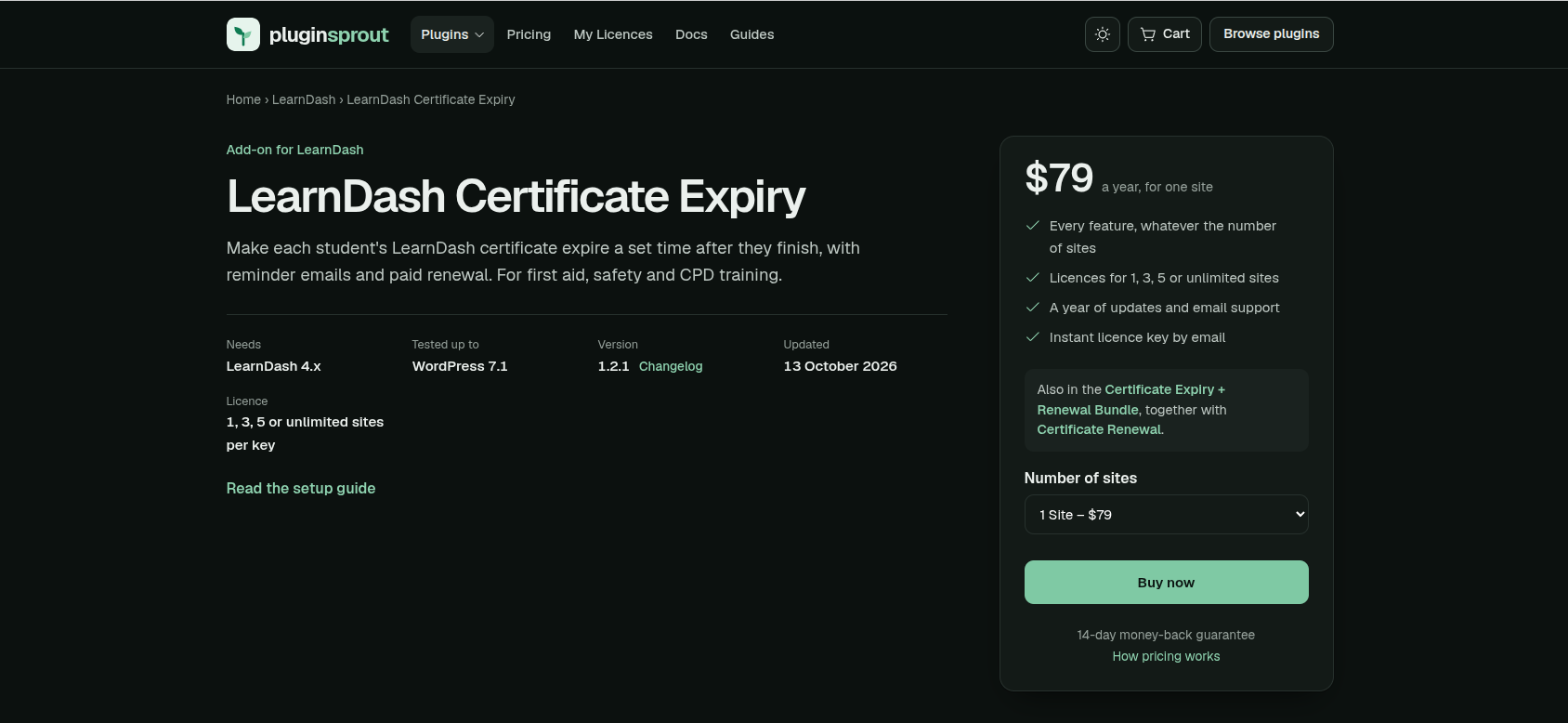Toggle the light/dark theme sun button

point(1103,34)
